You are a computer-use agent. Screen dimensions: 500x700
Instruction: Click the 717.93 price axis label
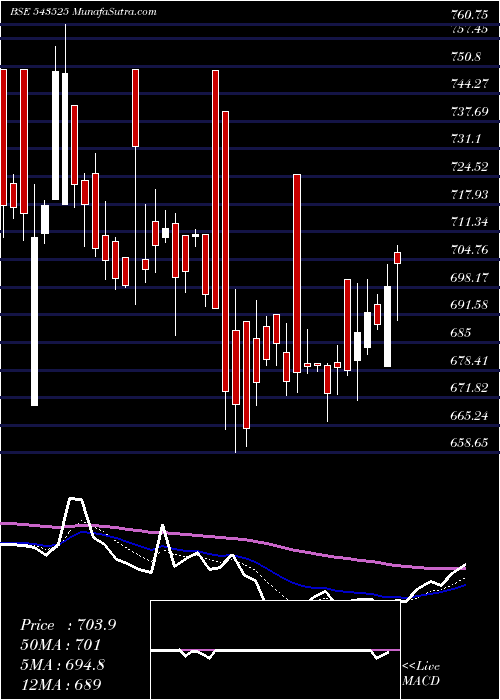pos(468,195)
